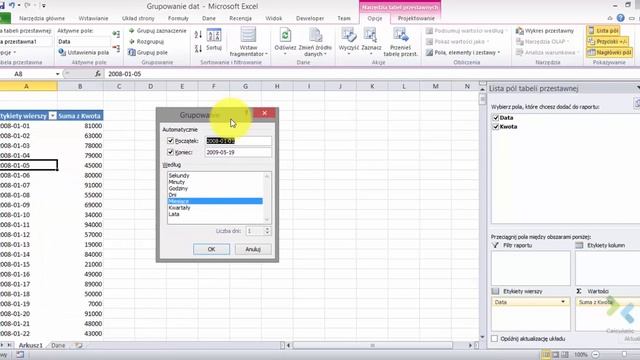The width and height of the screenshot is (640, 360).
Task: Select Dni in the grouping list
Action: pos(215,195)
